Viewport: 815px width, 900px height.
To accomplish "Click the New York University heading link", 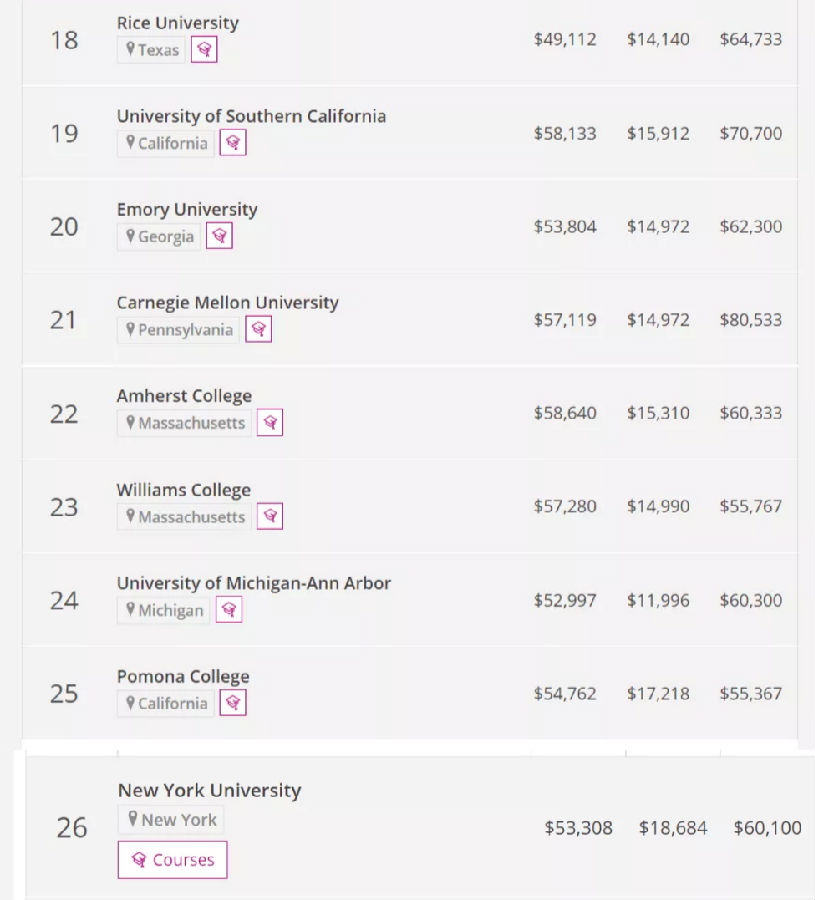I will (209, 790).
